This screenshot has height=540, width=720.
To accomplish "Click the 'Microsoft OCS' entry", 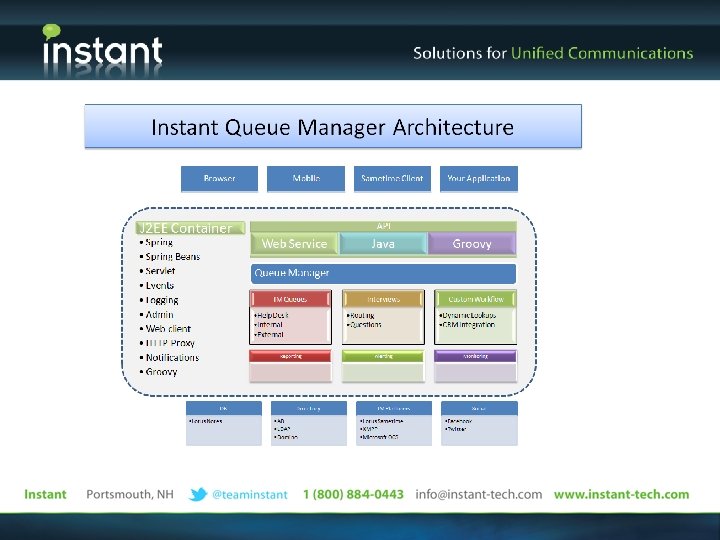I will (379, 437).
